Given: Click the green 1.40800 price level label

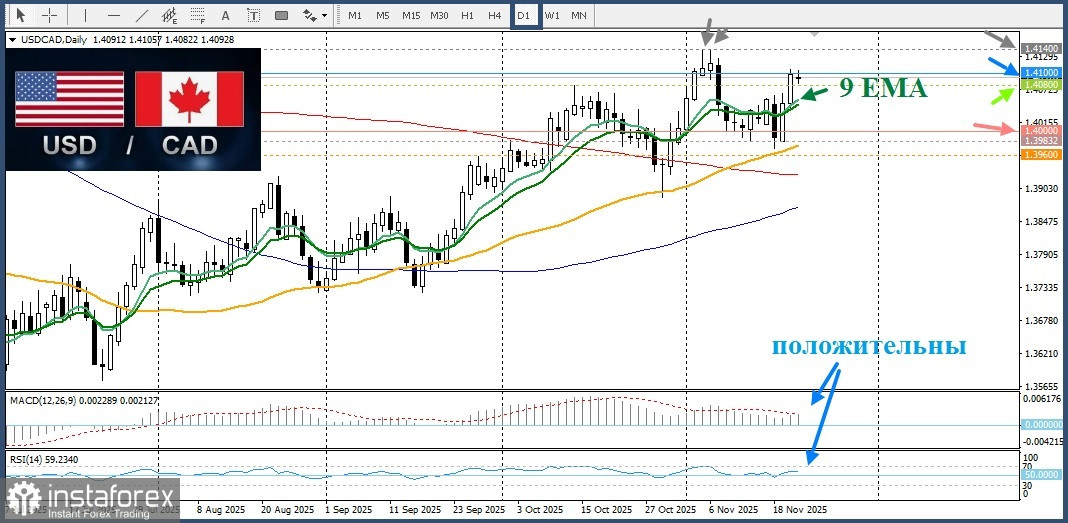Looking at the screenshot, I should click(x=1039, y=84).
